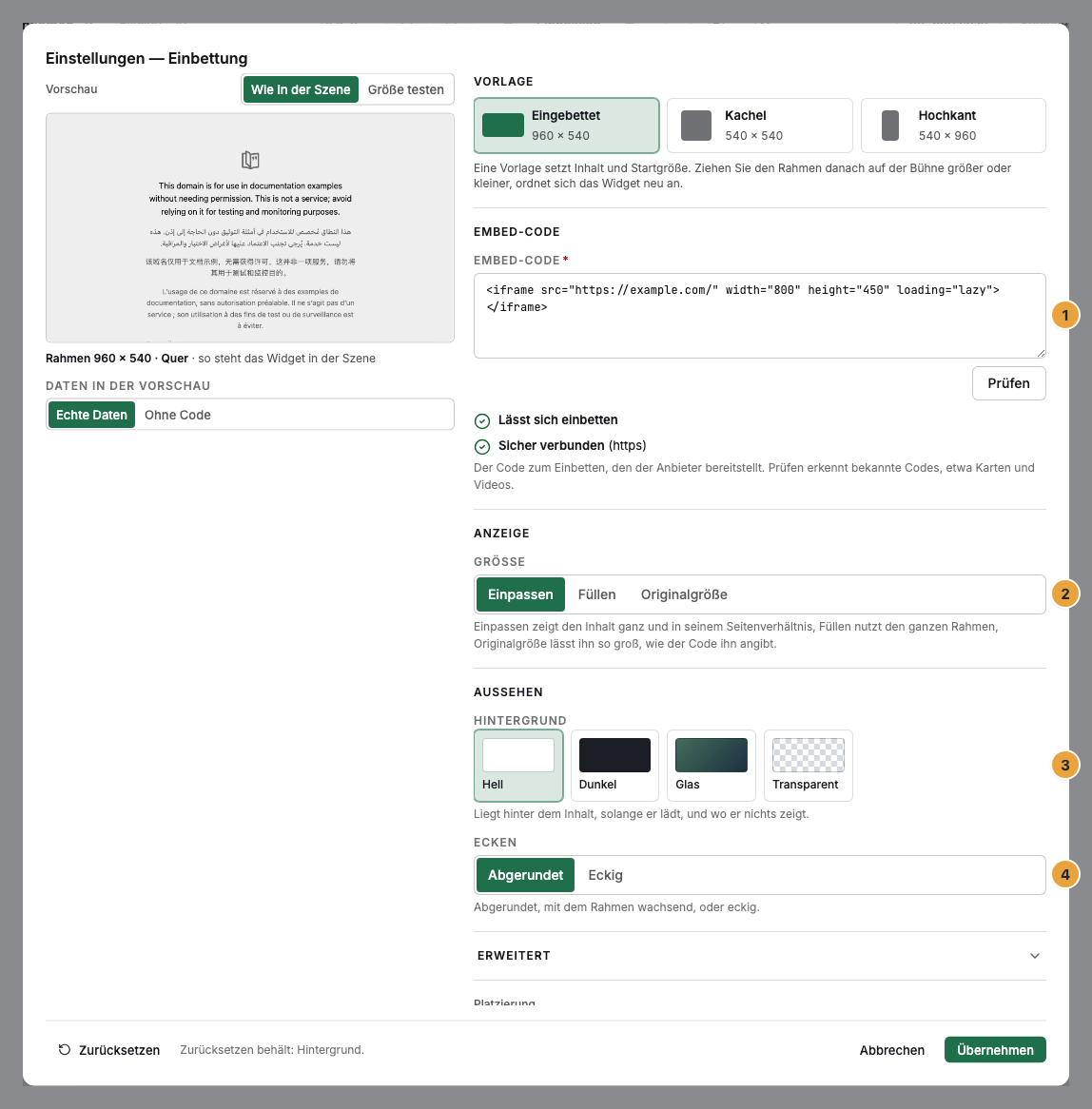Pick the Glas background swatch
Viewport: 1092px width, 1109px height.
point(712,766)
